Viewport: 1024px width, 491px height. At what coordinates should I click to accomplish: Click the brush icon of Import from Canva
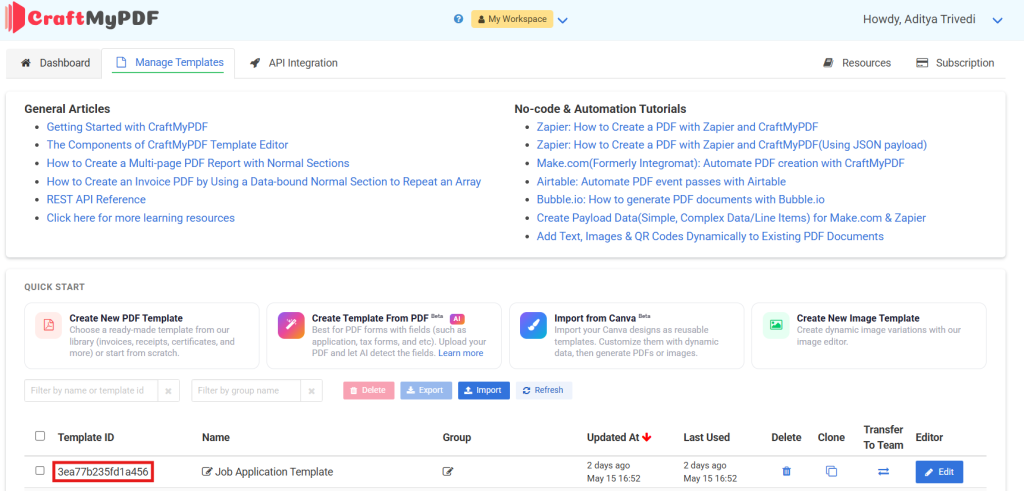[534, 325]
